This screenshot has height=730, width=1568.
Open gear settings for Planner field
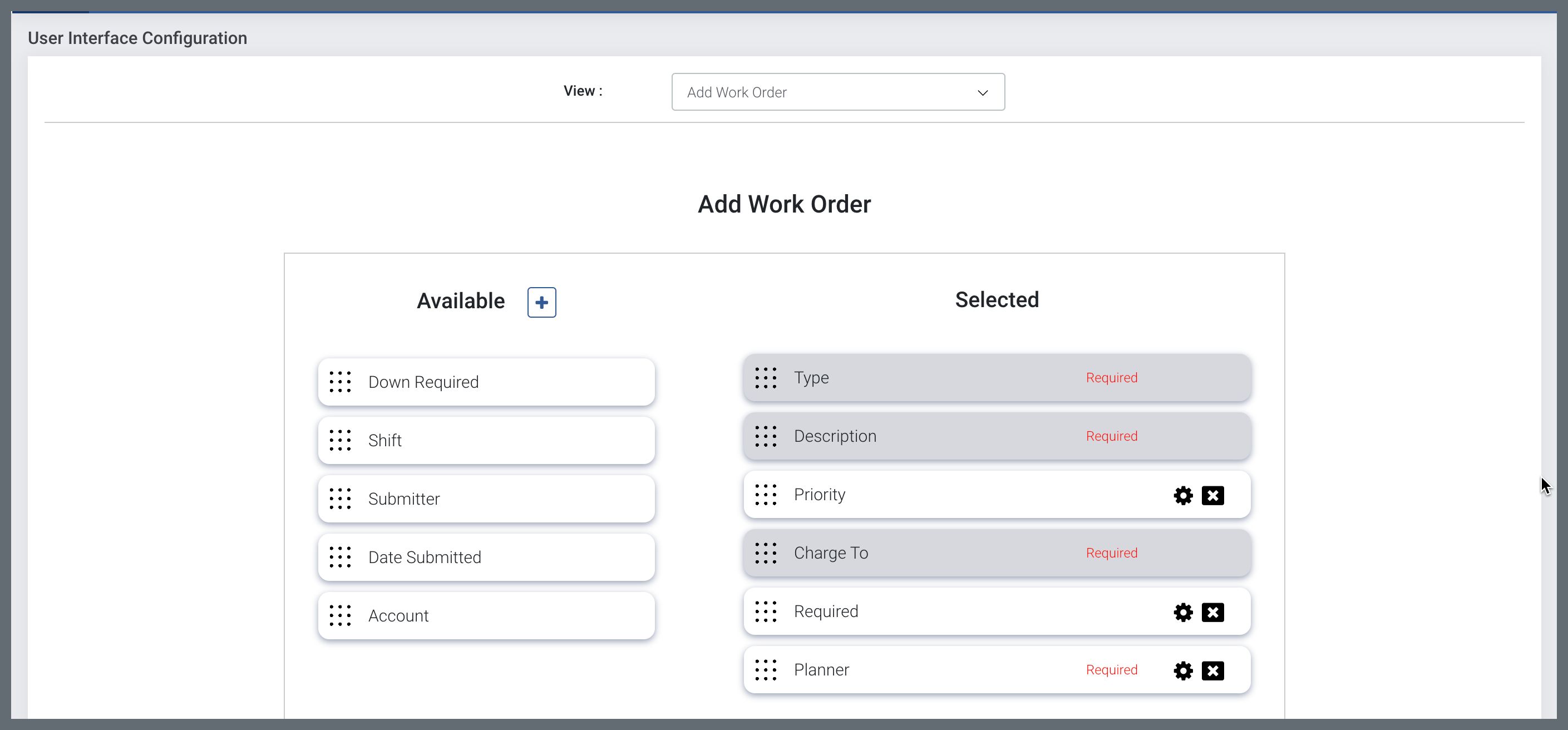[x=1183, y=670]
